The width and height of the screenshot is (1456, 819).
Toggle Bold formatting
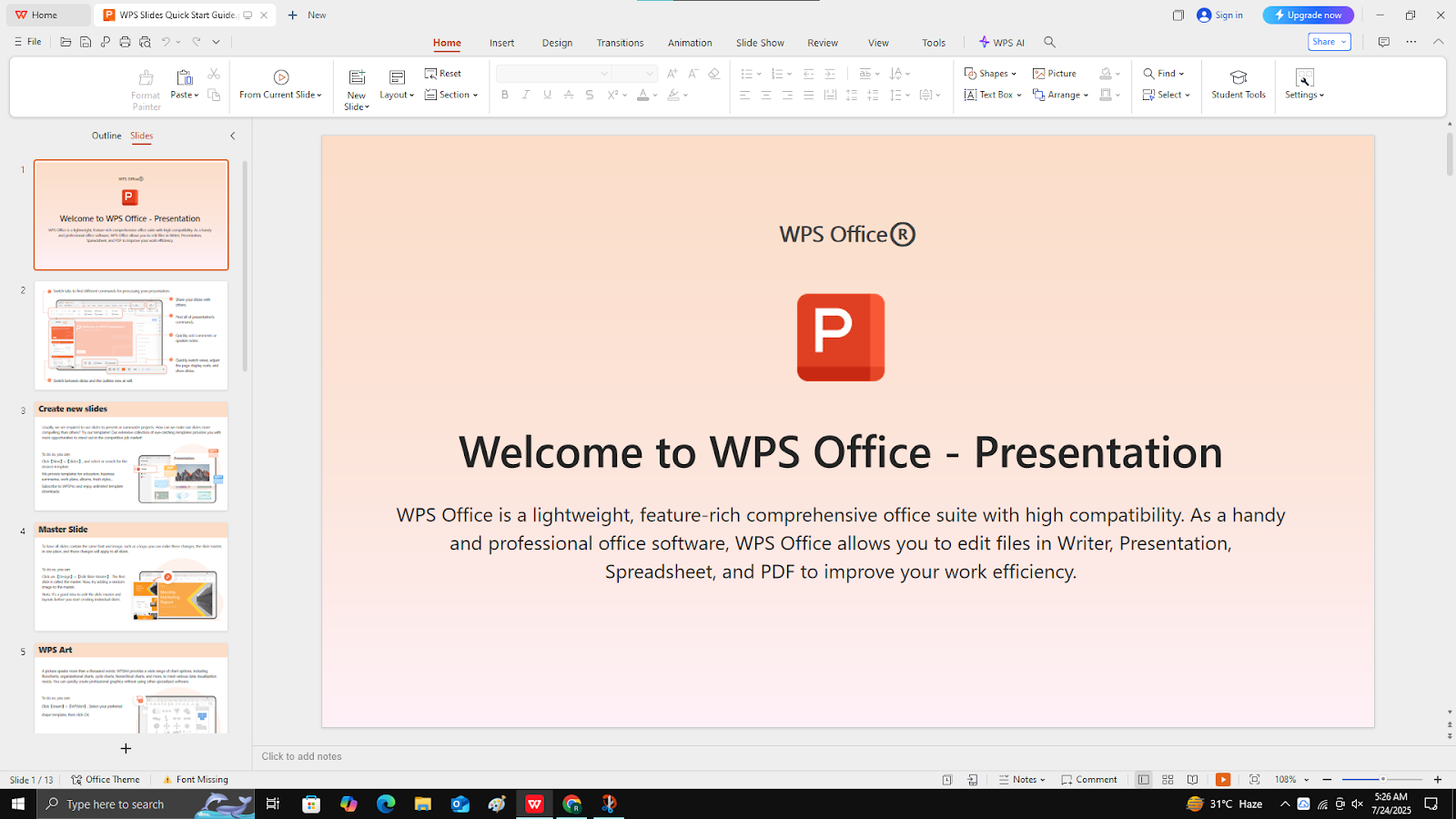504,95
